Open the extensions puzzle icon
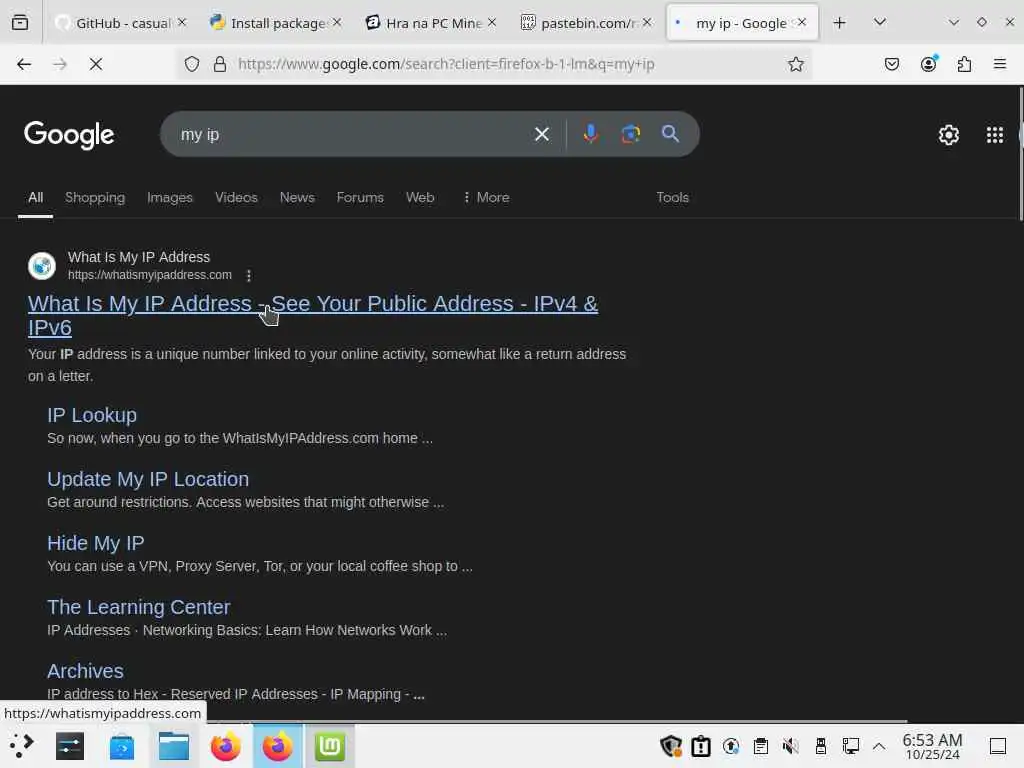 click(965, 64)
